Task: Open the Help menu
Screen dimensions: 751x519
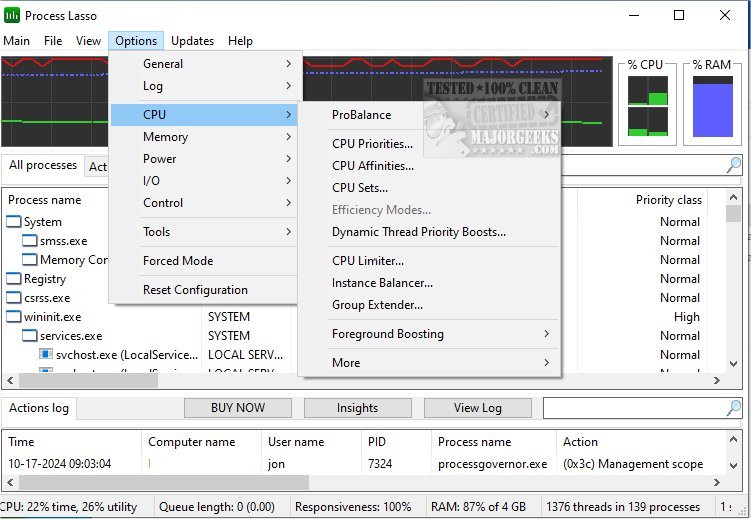Action: [240, 41]
